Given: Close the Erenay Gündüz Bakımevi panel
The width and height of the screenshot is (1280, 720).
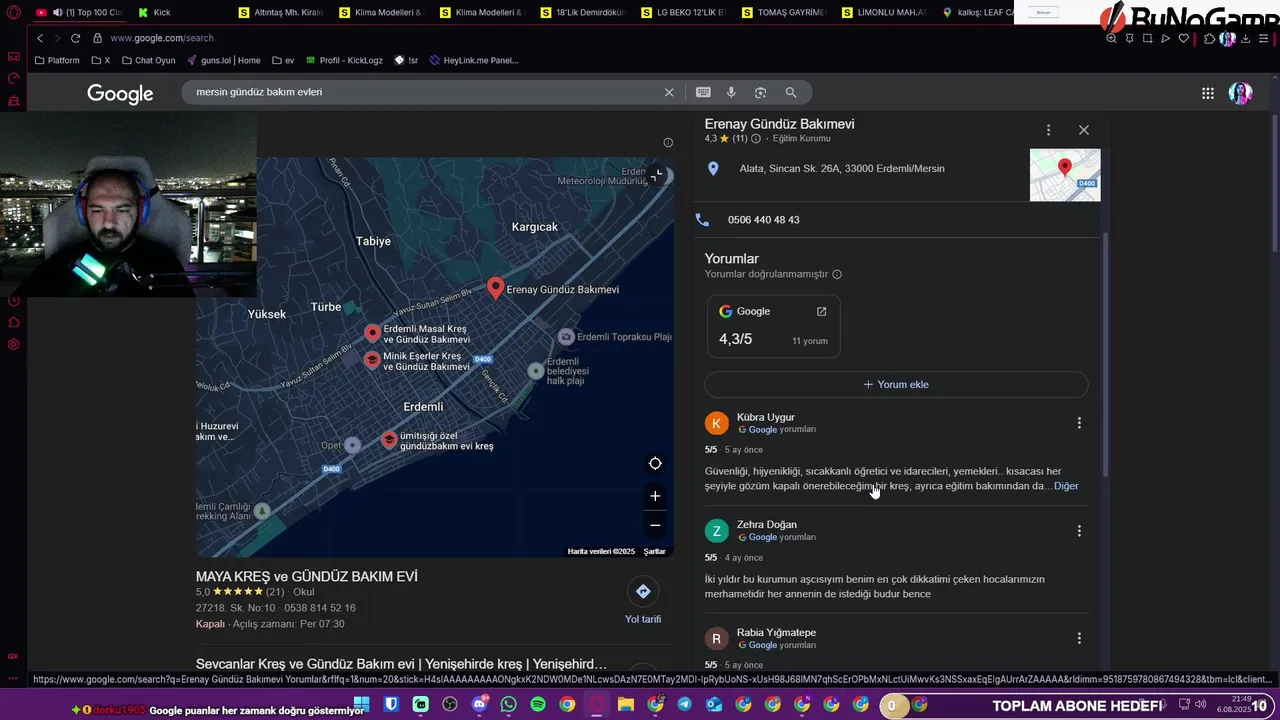Looking at the screenshot, I should pos(1084,130).
